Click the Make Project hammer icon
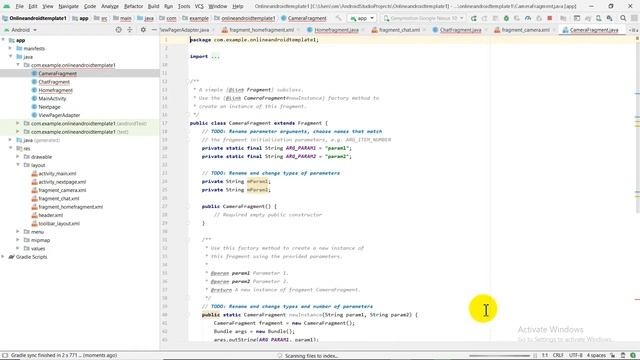Screen dimensions: 640x360 click(338, 18)
